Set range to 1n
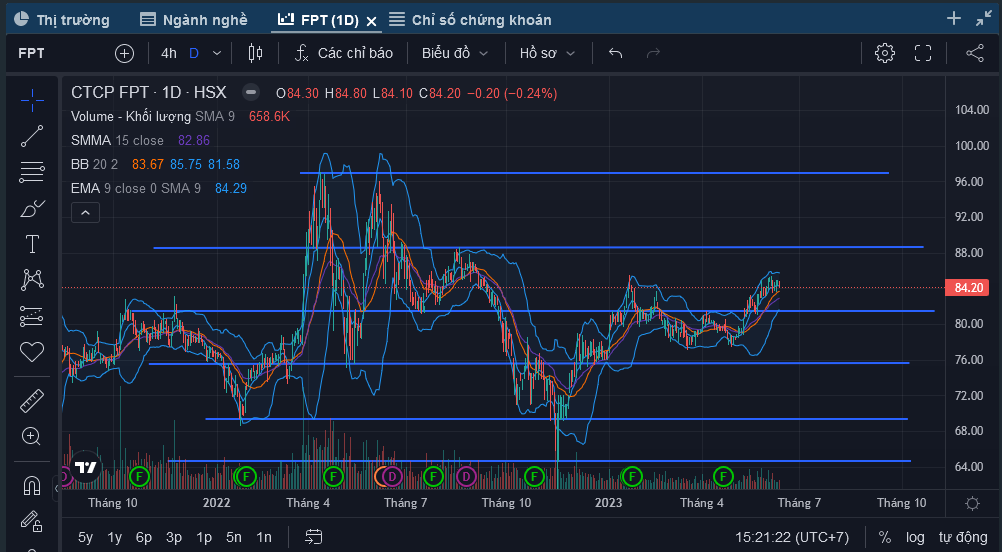This screenshot has width=1002, height=552. point(264,537)
